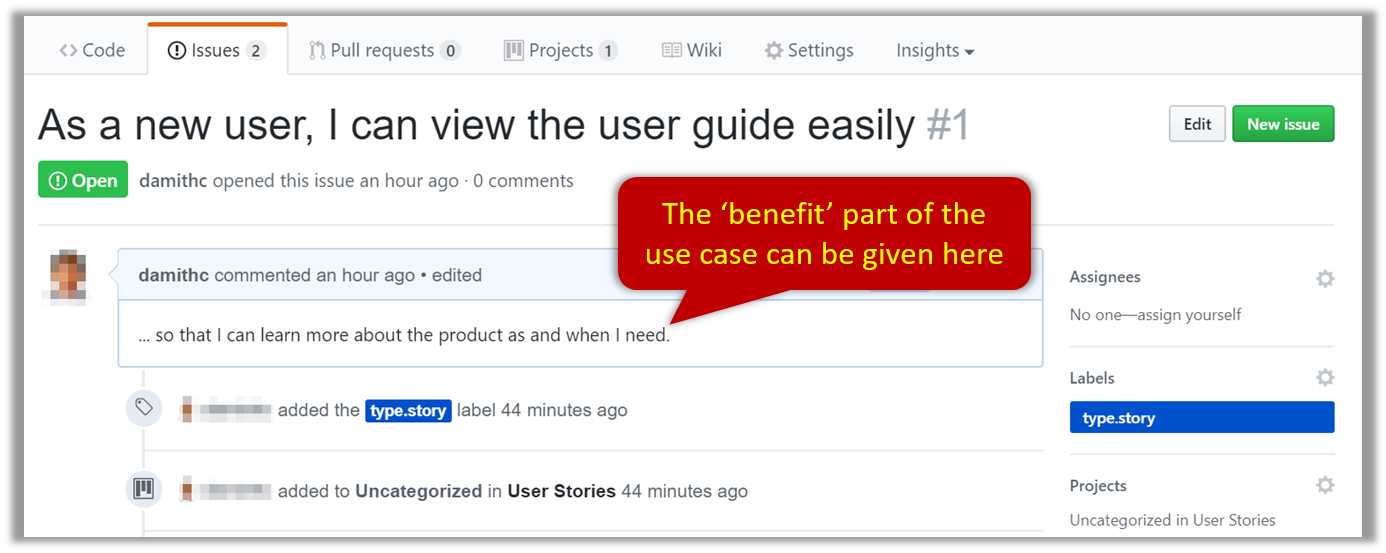1386x553 pixels.
Task: Click the Labels gear icon
Action: [x=1324, y=378]
